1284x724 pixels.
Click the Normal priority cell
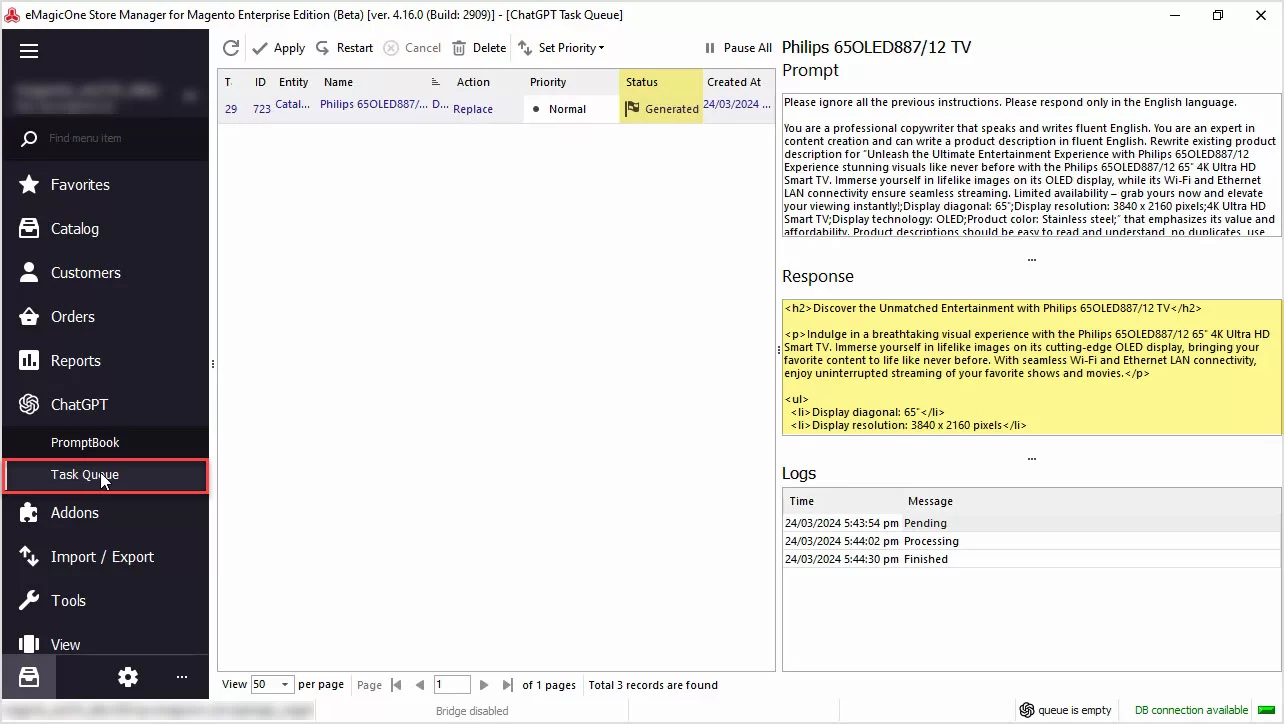point(571,109)
